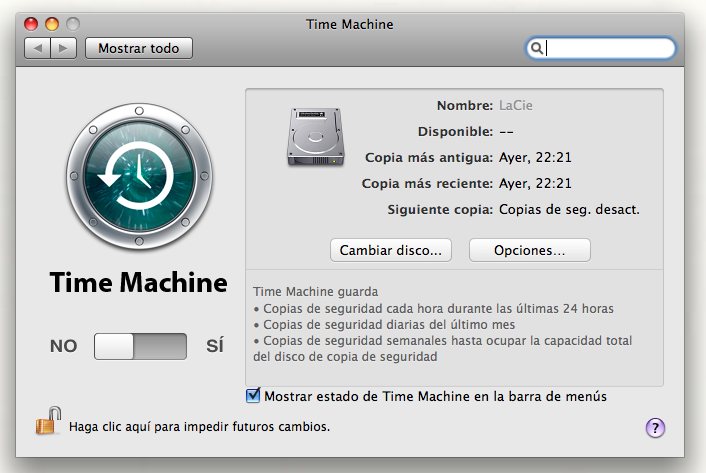
Task: Click the Disponible value dashes
Action: (507, 132)
